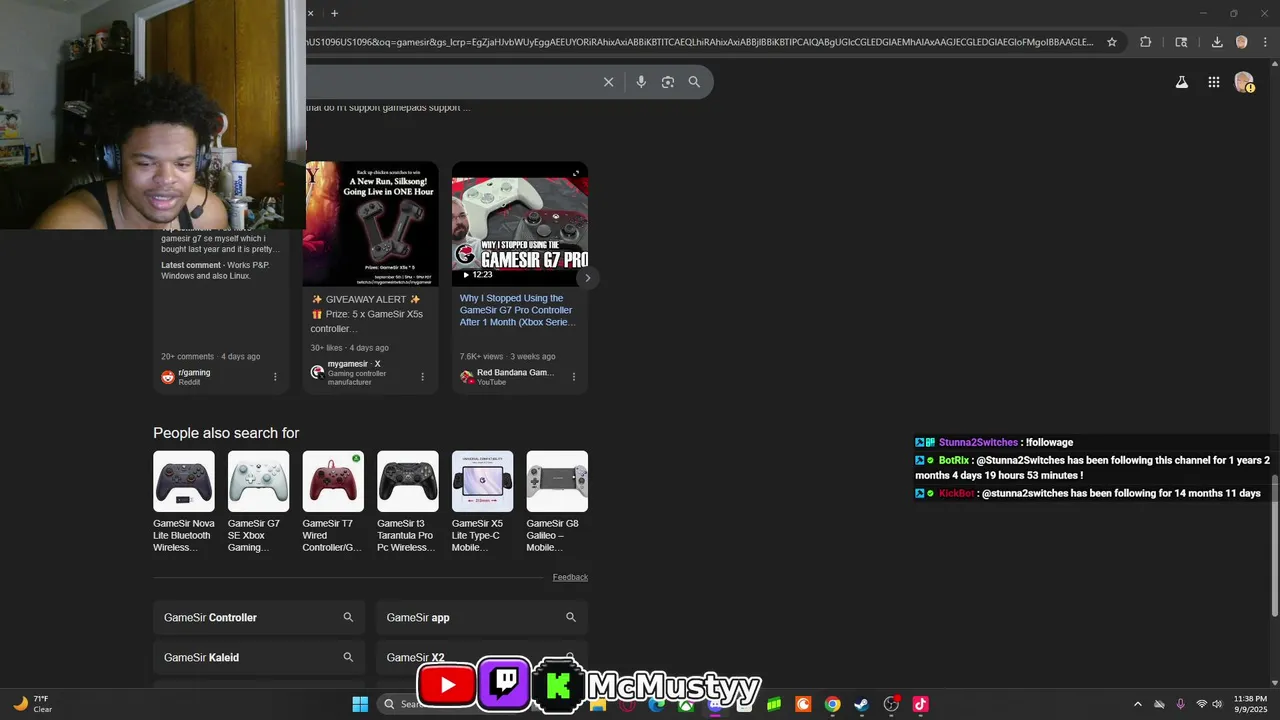Open the Google apps grid
The height and width of the screenshot is (720, 1280).
[1213, 82]
